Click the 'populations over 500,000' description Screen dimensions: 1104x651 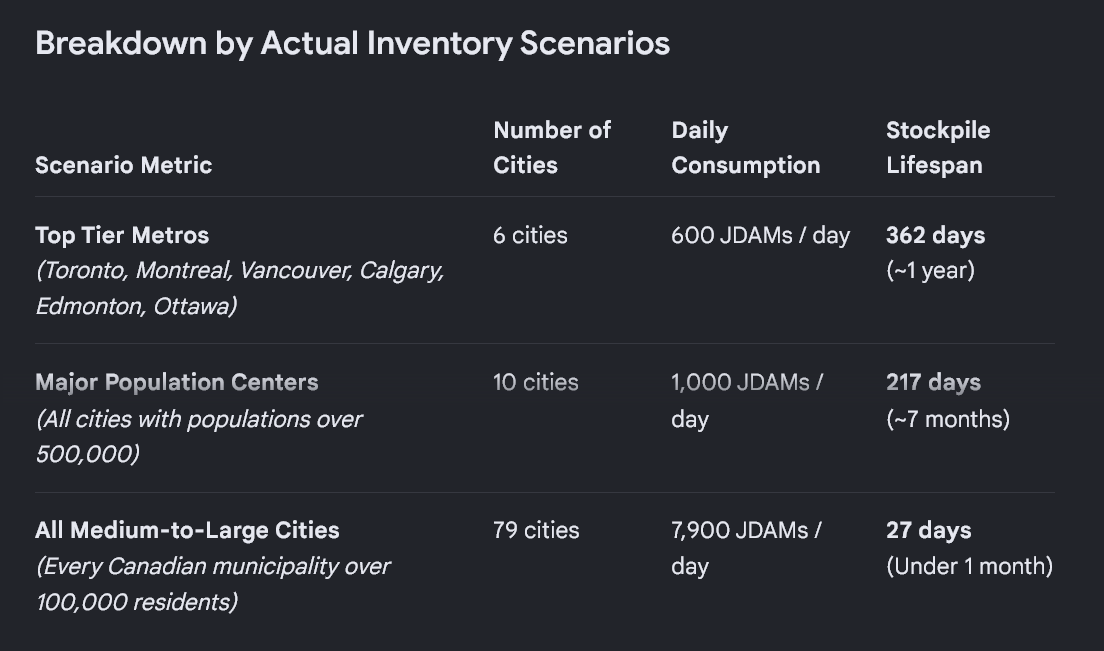199,436
